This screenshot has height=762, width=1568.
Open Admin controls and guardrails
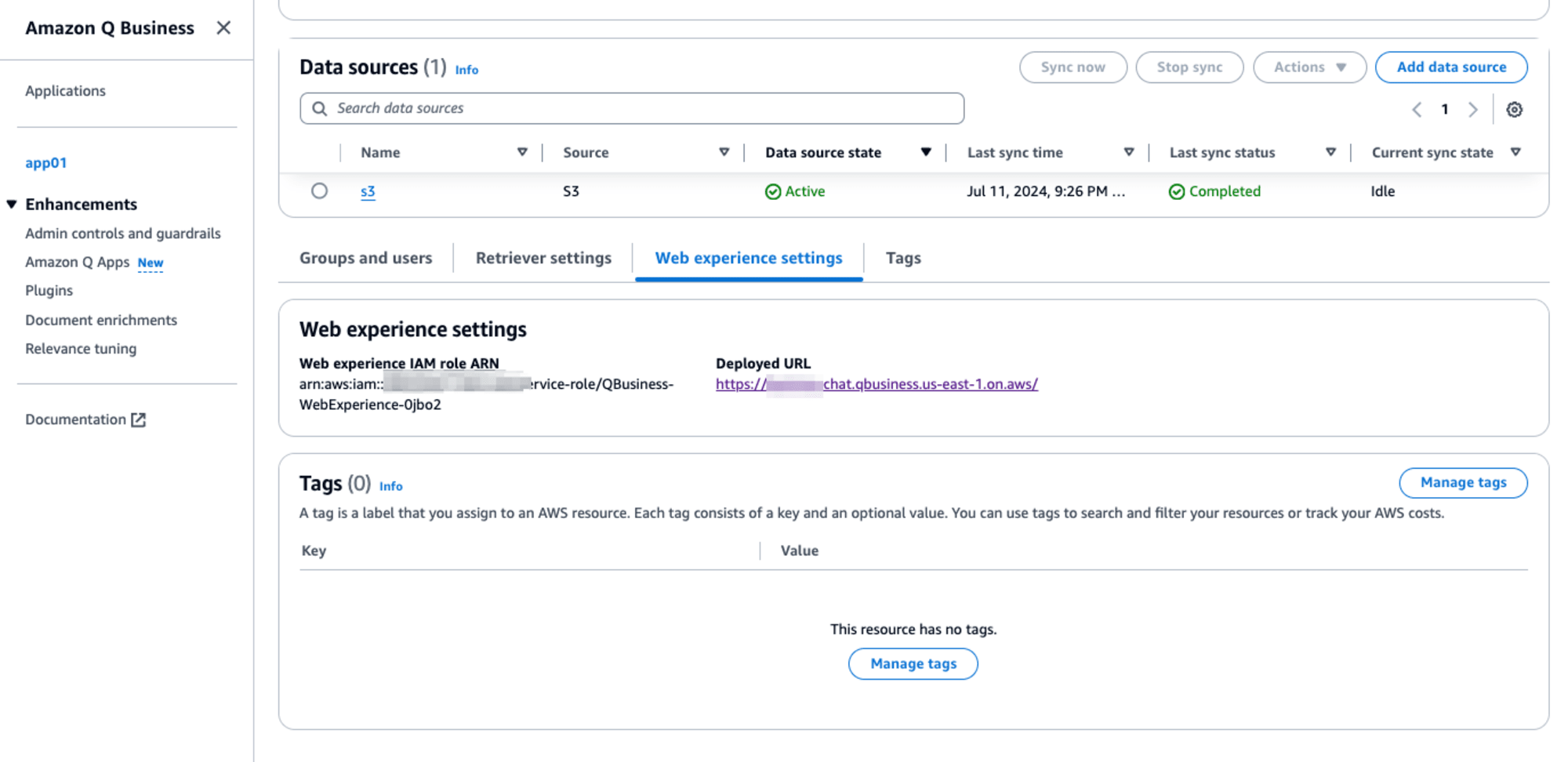pyautogui.click(x=123, y=234)
